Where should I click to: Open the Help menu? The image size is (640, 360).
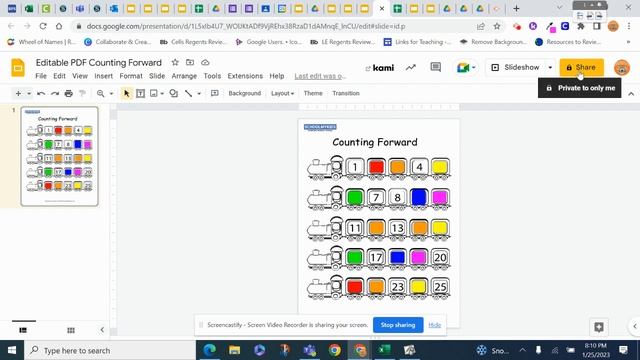[x=277, y=76]
